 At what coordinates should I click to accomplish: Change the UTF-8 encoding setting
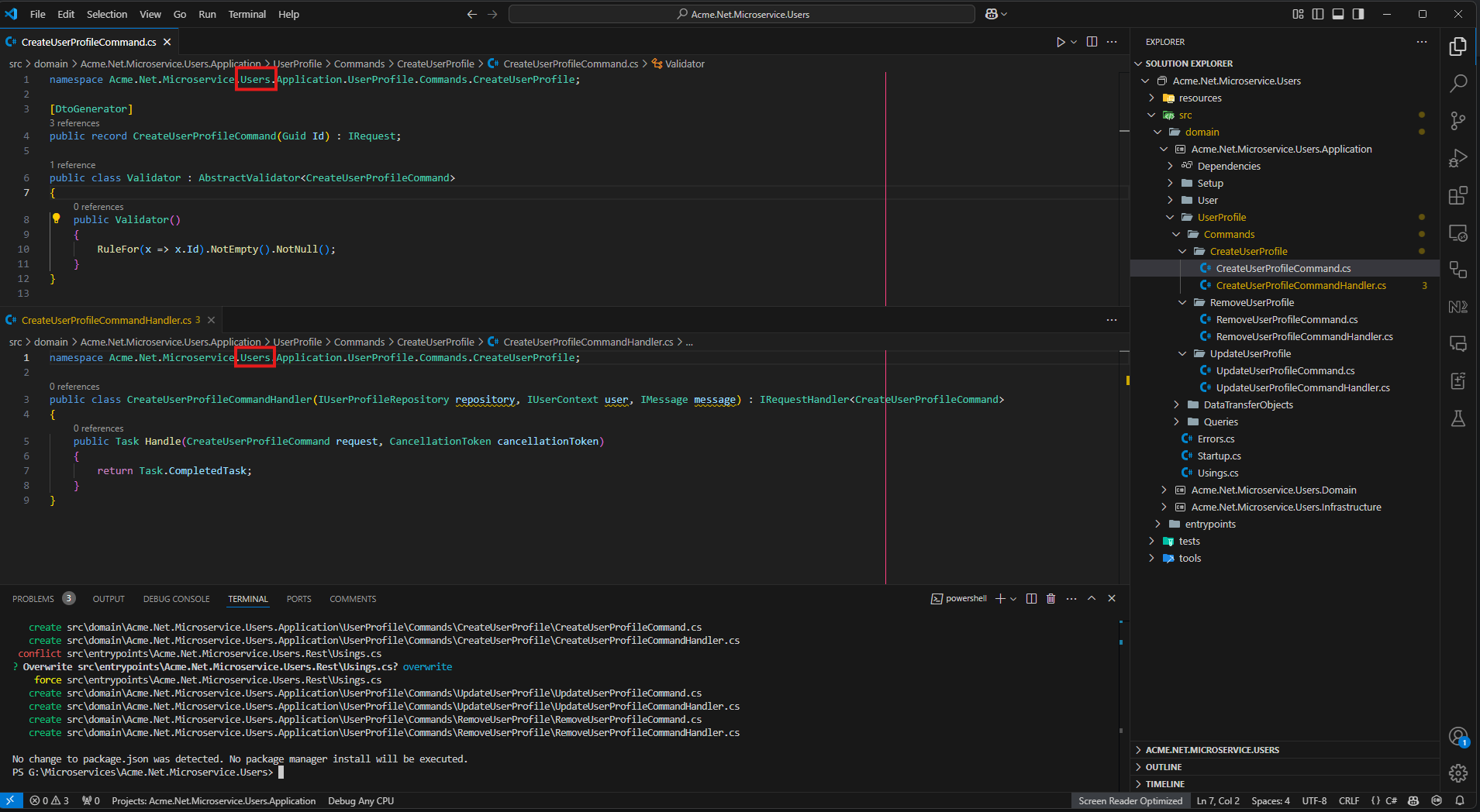(1314, 801)
